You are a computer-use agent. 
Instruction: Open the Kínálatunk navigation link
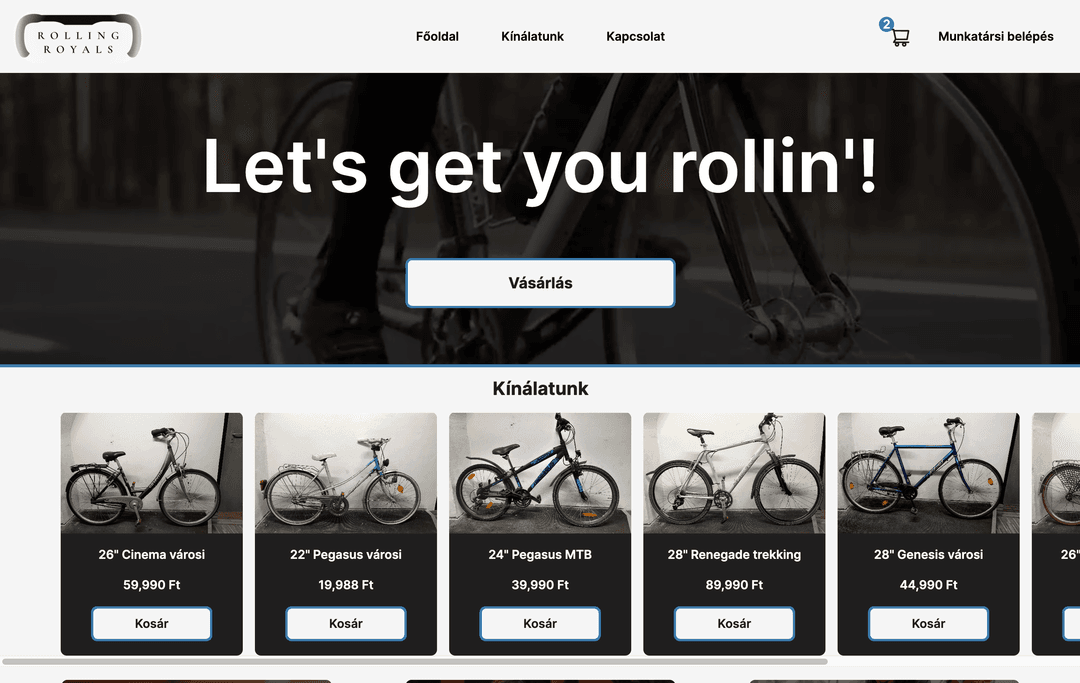[x=532, y=36]
